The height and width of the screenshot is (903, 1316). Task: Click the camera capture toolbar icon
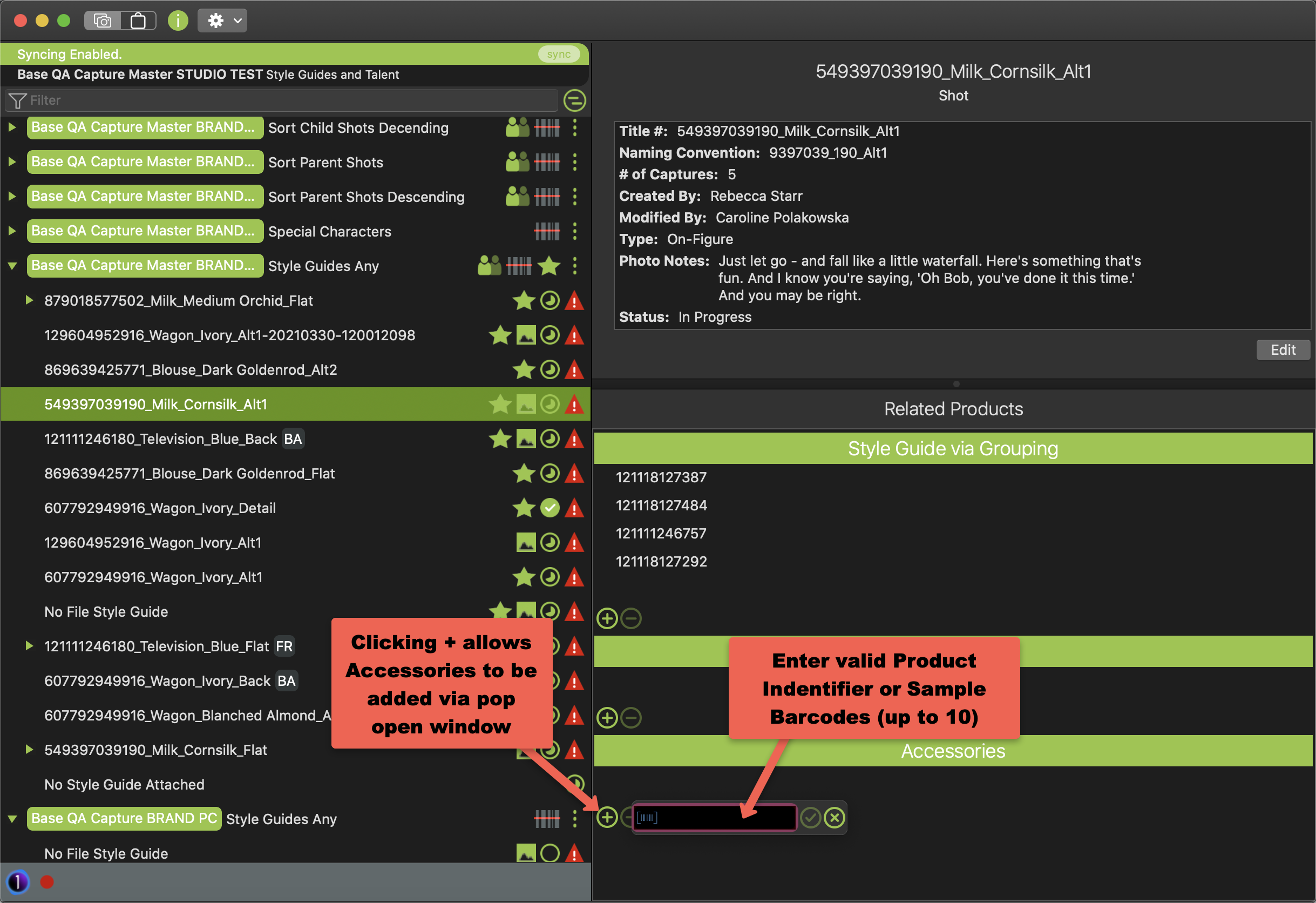[103, 21]
